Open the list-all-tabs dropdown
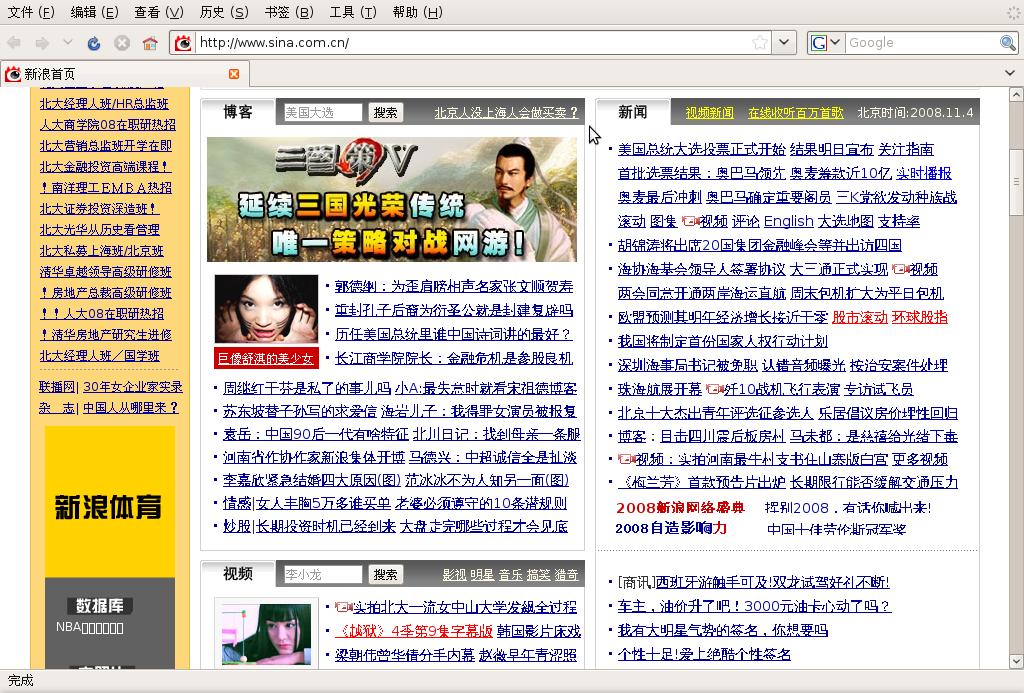1024x693 pixels. coord(1010,73)
